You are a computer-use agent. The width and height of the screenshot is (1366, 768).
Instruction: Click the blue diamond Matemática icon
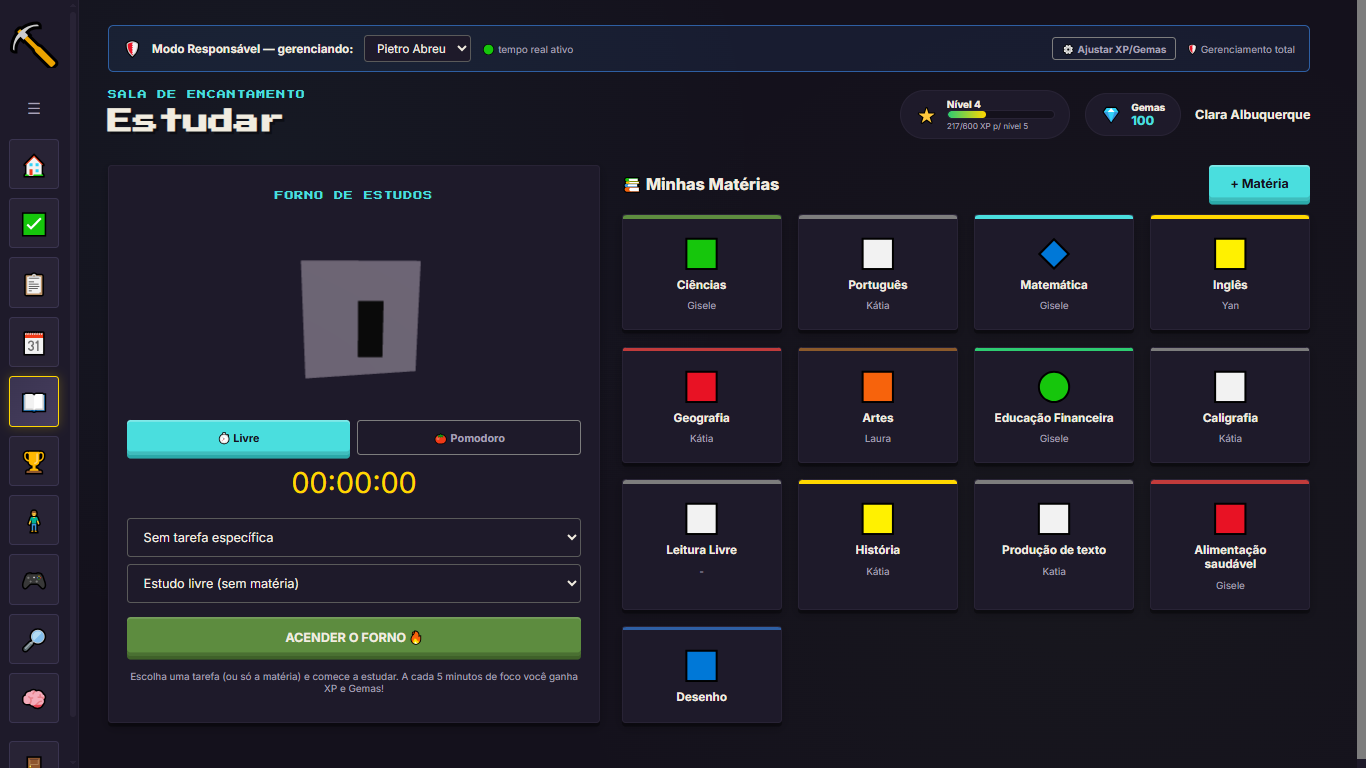pos(1054,254)
